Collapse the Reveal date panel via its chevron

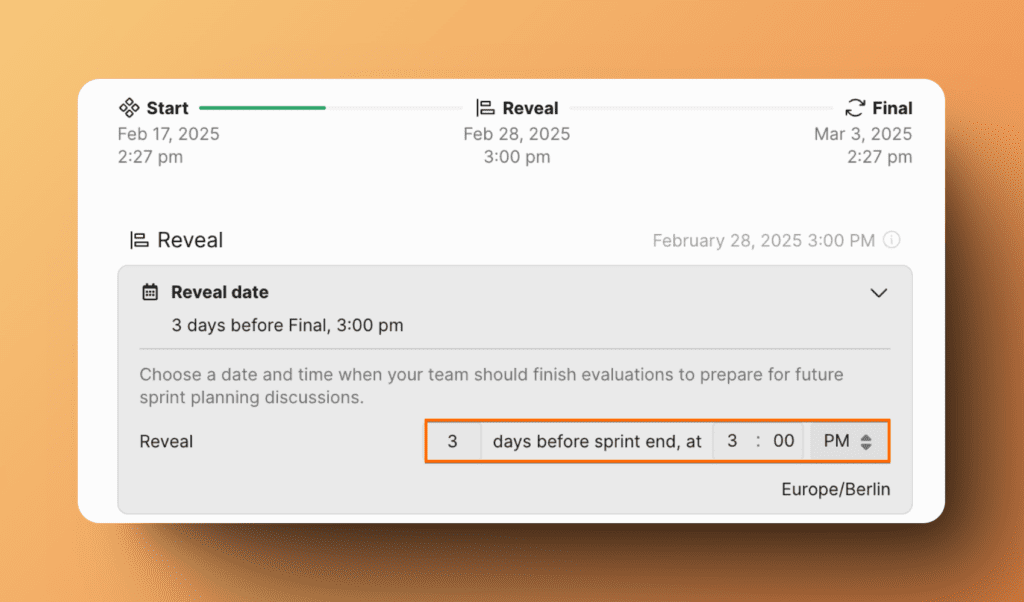tap(879, 293)
